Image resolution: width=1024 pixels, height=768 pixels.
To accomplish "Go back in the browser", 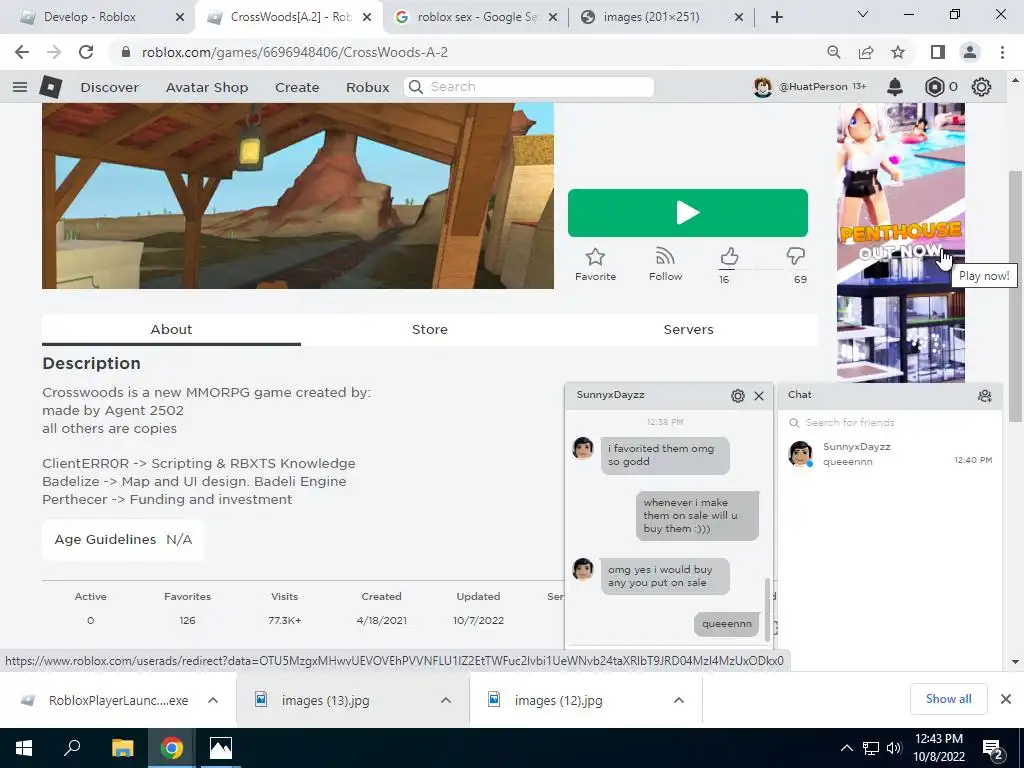I will point(22,52).
